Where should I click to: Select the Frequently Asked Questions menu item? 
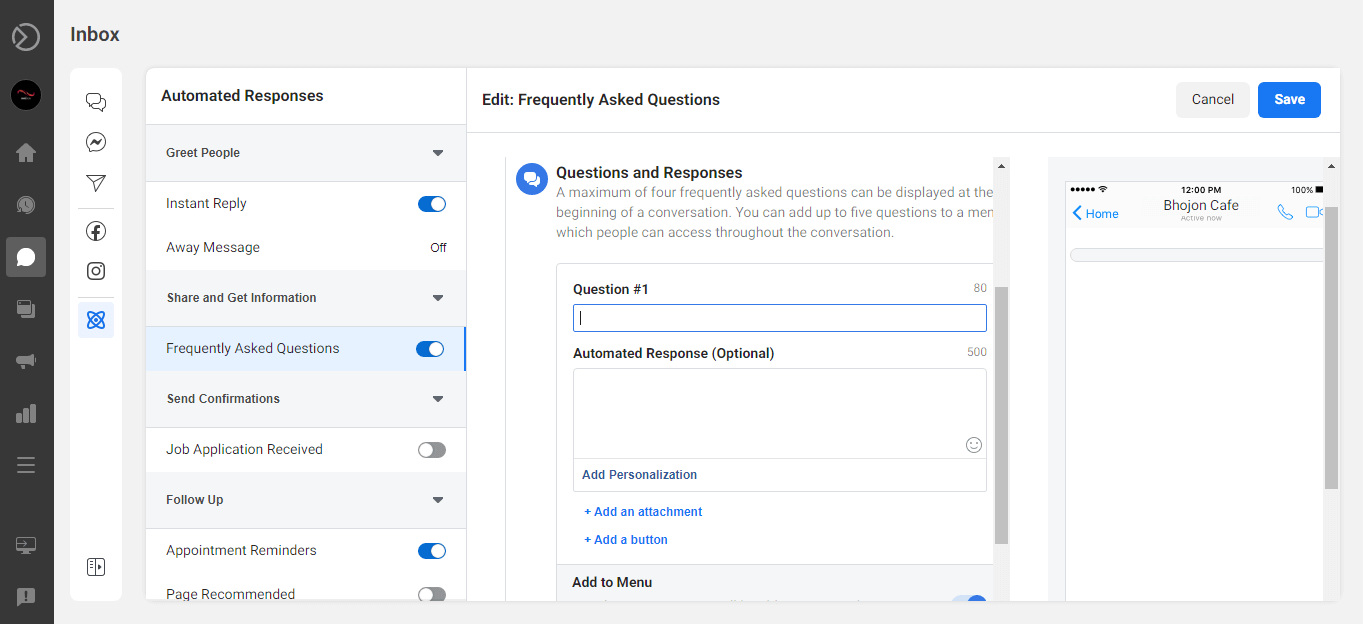click(x=252, y=348)
